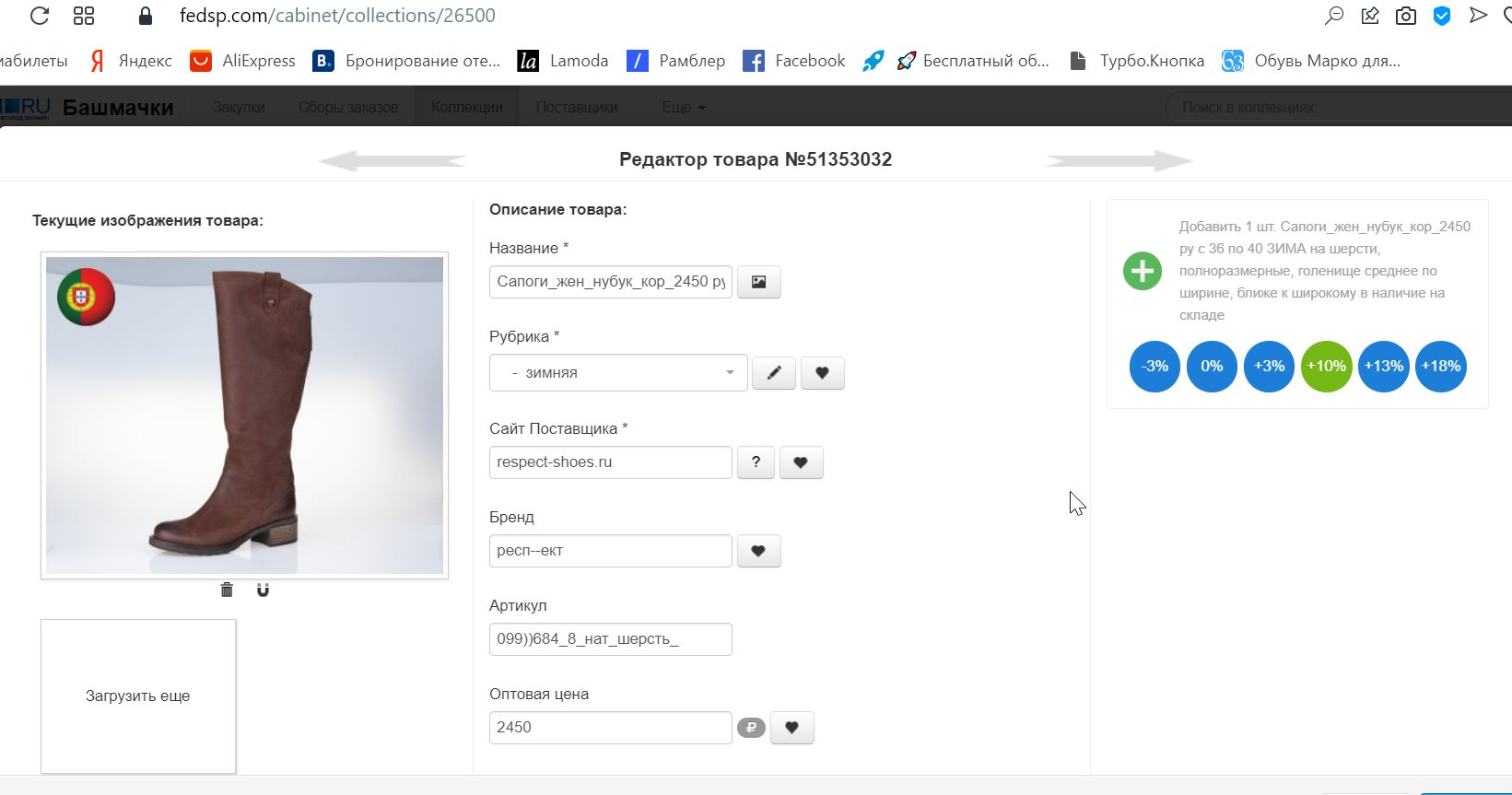Click the heart icon beside Оптовая цена
The width and height of the screenshot is (1512, 795).
coord(791,728)
